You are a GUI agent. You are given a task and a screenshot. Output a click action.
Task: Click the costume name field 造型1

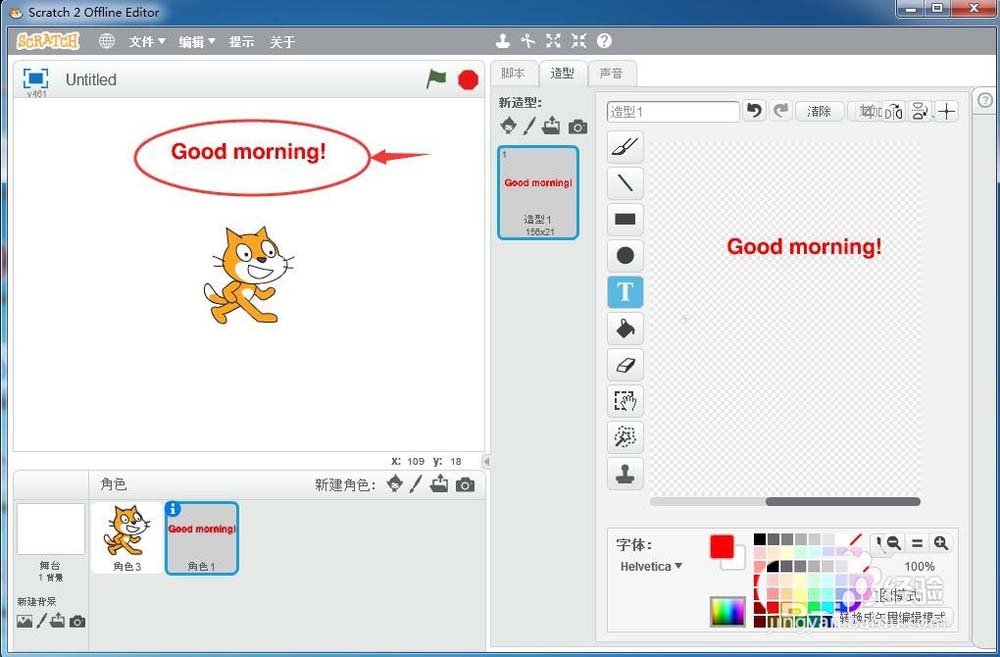(673, 112)
